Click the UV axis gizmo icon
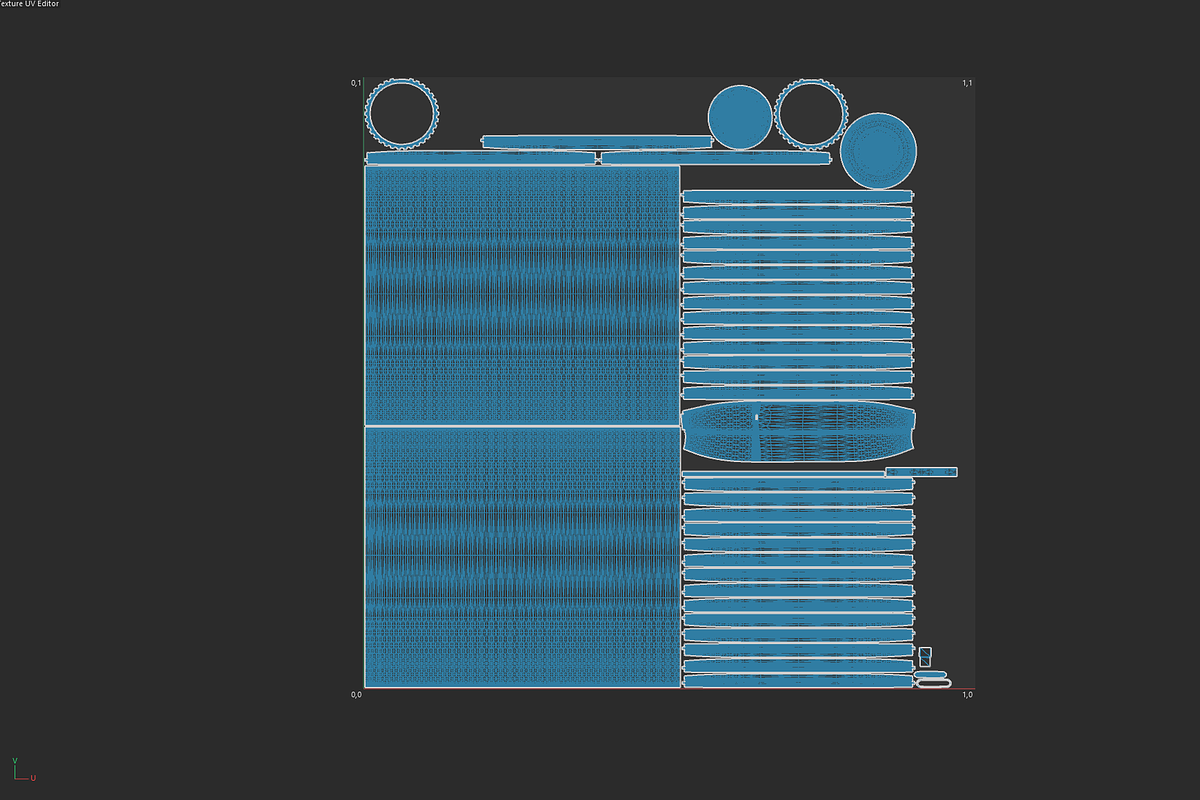The width and height of the screenshot is (1200, 800). click(x=22, y=768)
